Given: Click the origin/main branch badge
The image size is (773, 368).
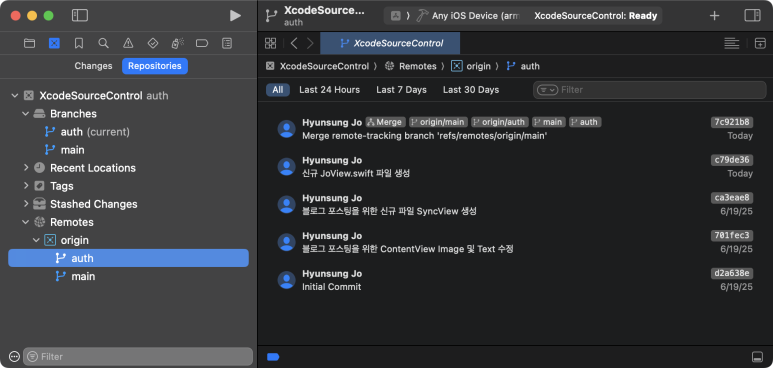Looking at the screenshot, I should (x=438, y=122).
